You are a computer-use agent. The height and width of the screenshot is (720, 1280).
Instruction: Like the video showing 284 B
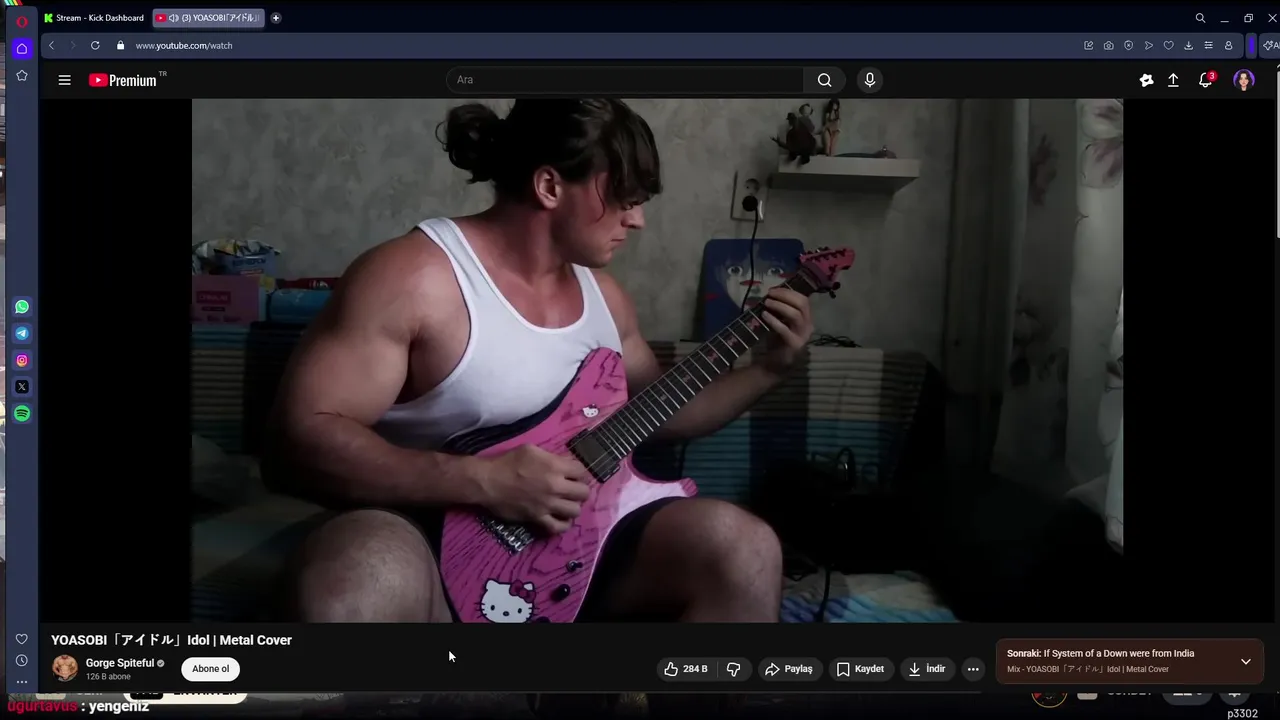pyautogui.click(x=686, y=669)
